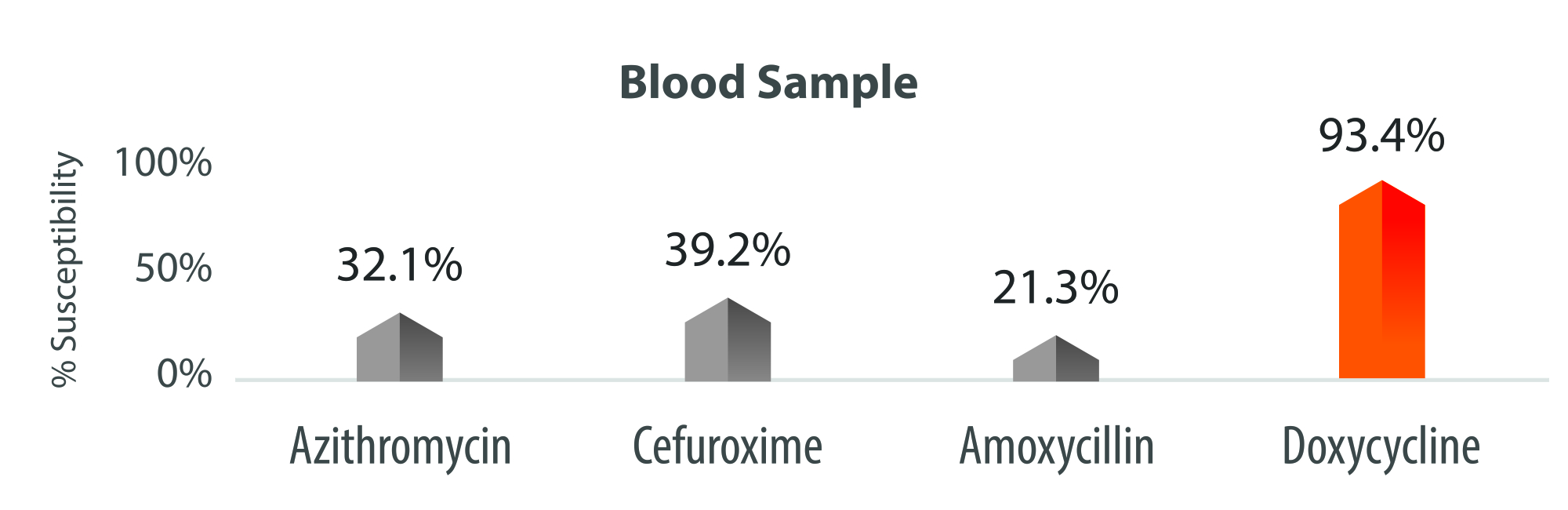Select the gray Azithromycin bar
The image size is (1568, 510).
[x=399, y=353]
